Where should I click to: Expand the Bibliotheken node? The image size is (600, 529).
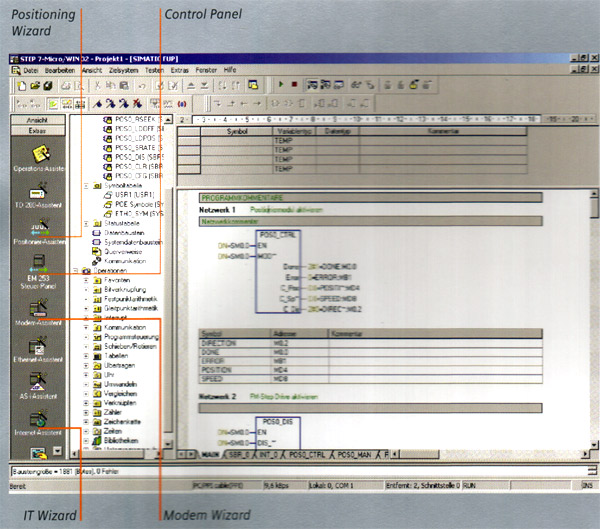pos(86,441)
